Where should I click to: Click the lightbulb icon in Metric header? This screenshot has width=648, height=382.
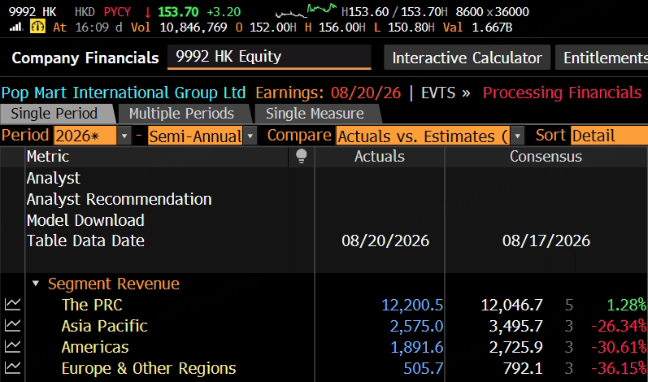click(x=301, y=156)
